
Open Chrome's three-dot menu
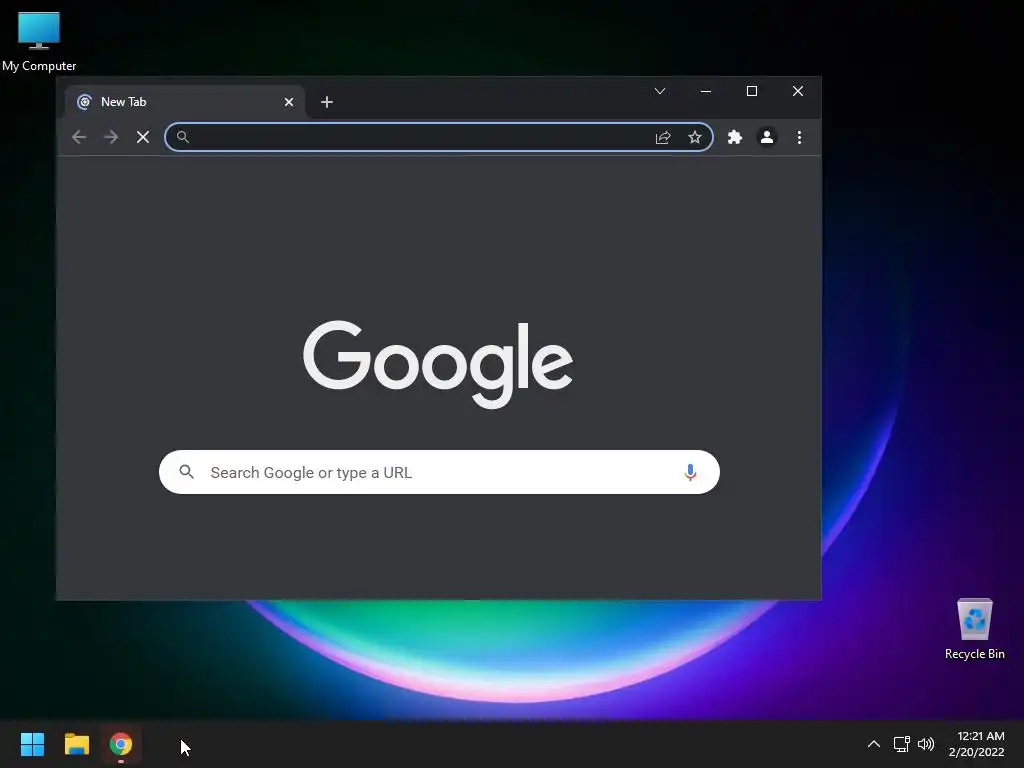coord(799,137)
